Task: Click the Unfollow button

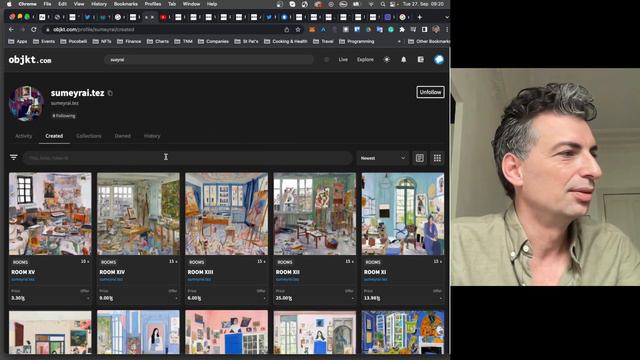Action: coord(430,92)
